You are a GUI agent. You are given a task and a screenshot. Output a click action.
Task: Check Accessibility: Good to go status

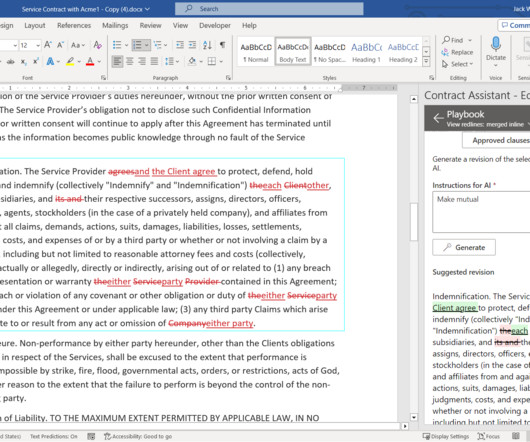138,436
